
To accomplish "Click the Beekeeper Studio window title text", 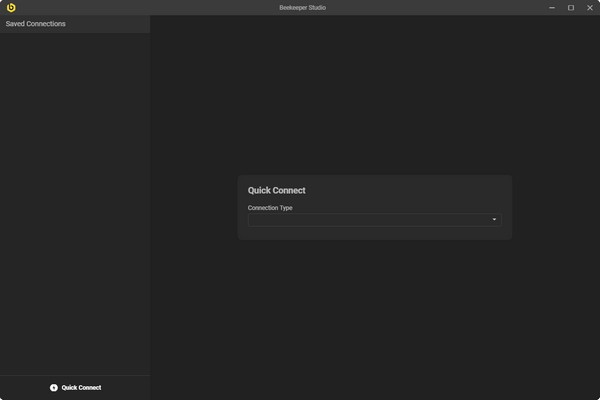I will tap(303, 7).
